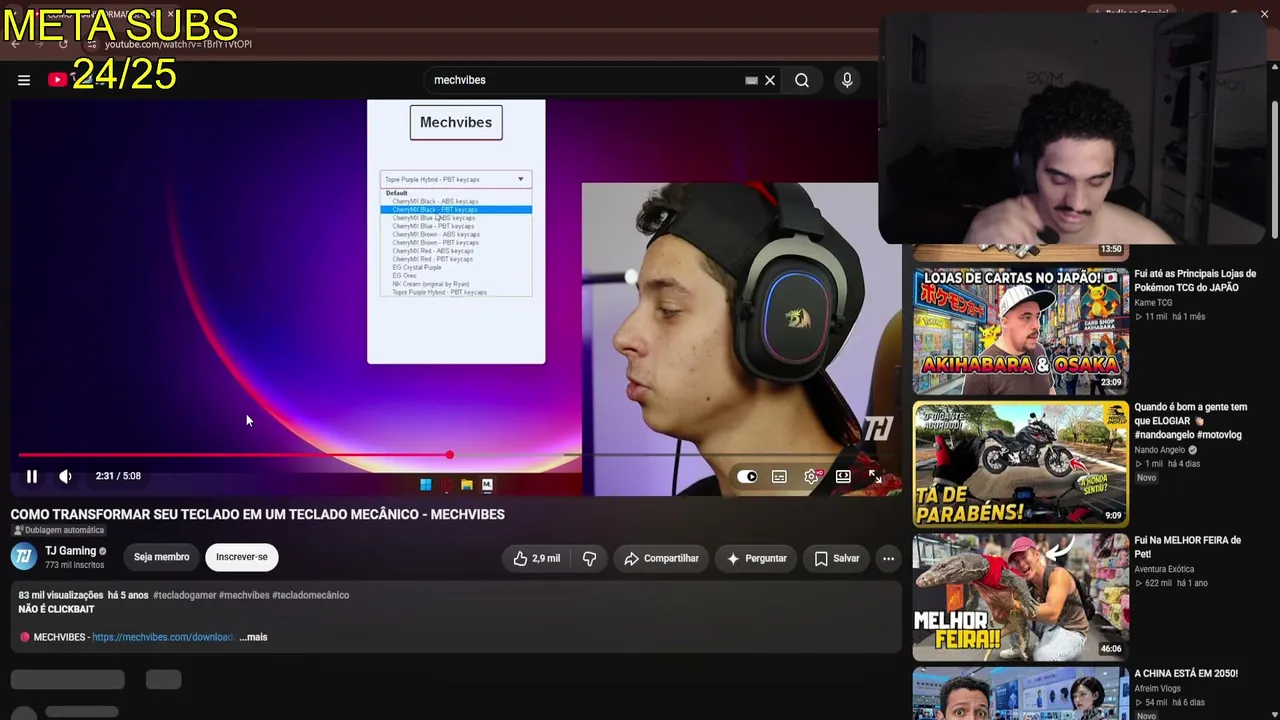Screen dimensions: 1280x720
Task: Pause the video
Action: point(32,476)
